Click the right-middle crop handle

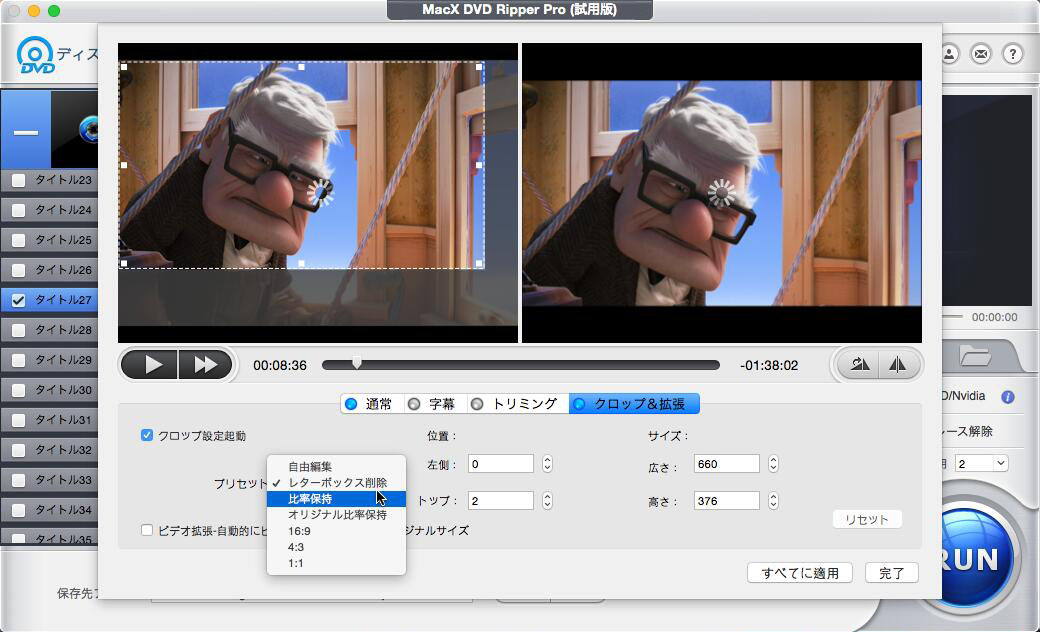pyautogui.click(x=479, y=164)
